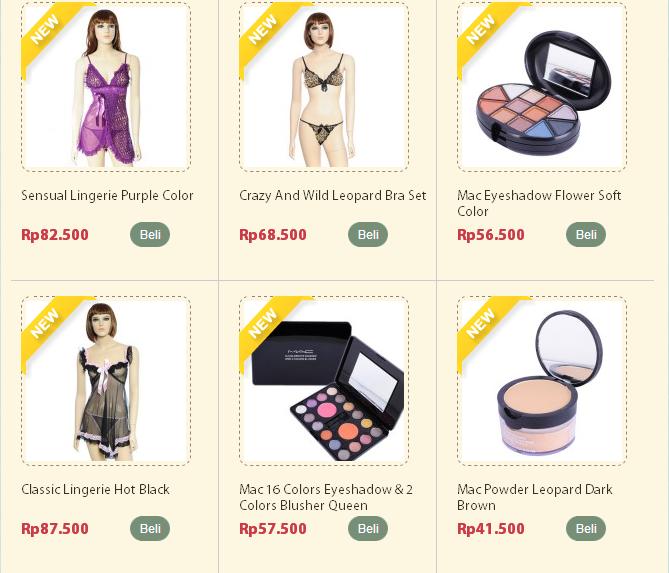
Task: Buy the Mac 16 Colors Eyeshadow item
Action: (x=368, y=529)
